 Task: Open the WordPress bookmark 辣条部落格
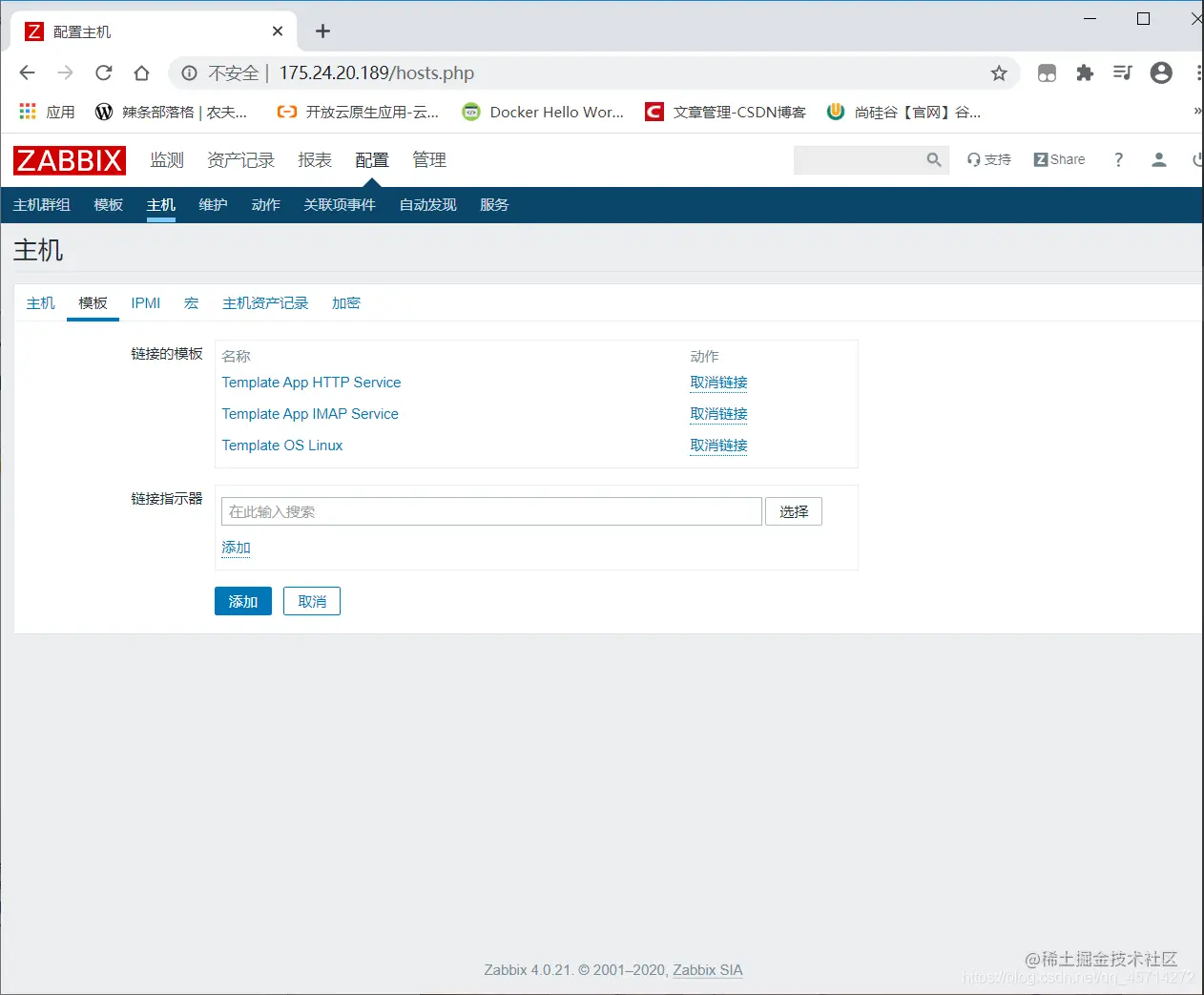171,112
